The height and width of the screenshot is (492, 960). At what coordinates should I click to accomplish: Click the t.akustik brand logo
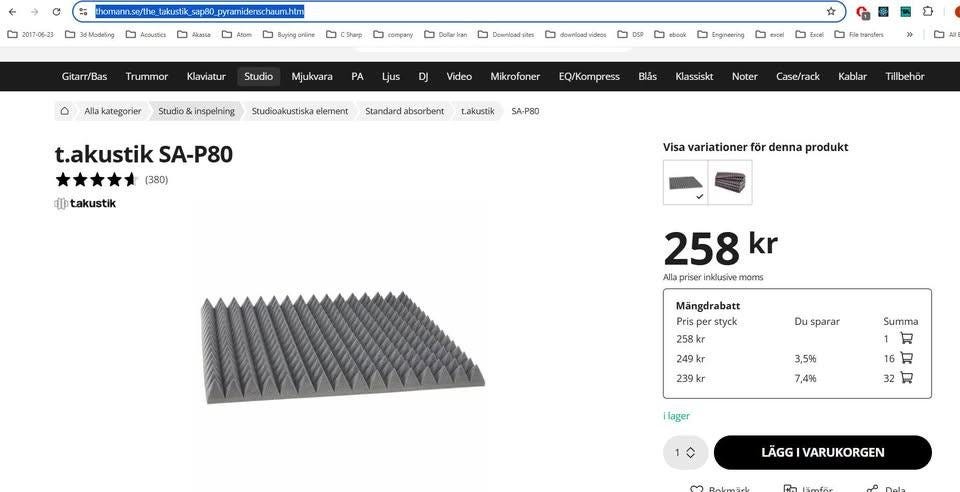[x=85, y=204]
